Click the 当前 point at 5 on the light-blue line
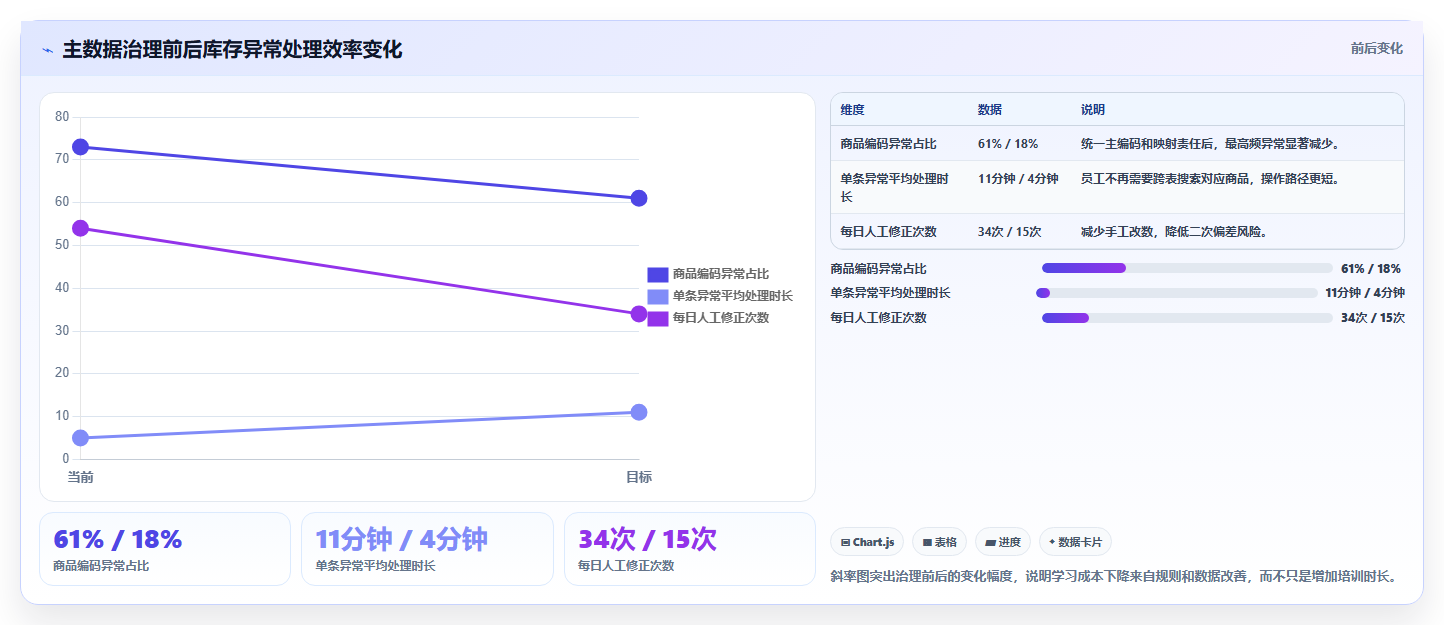This screenshot has height=625, width=1444. (x=81, y=437)
